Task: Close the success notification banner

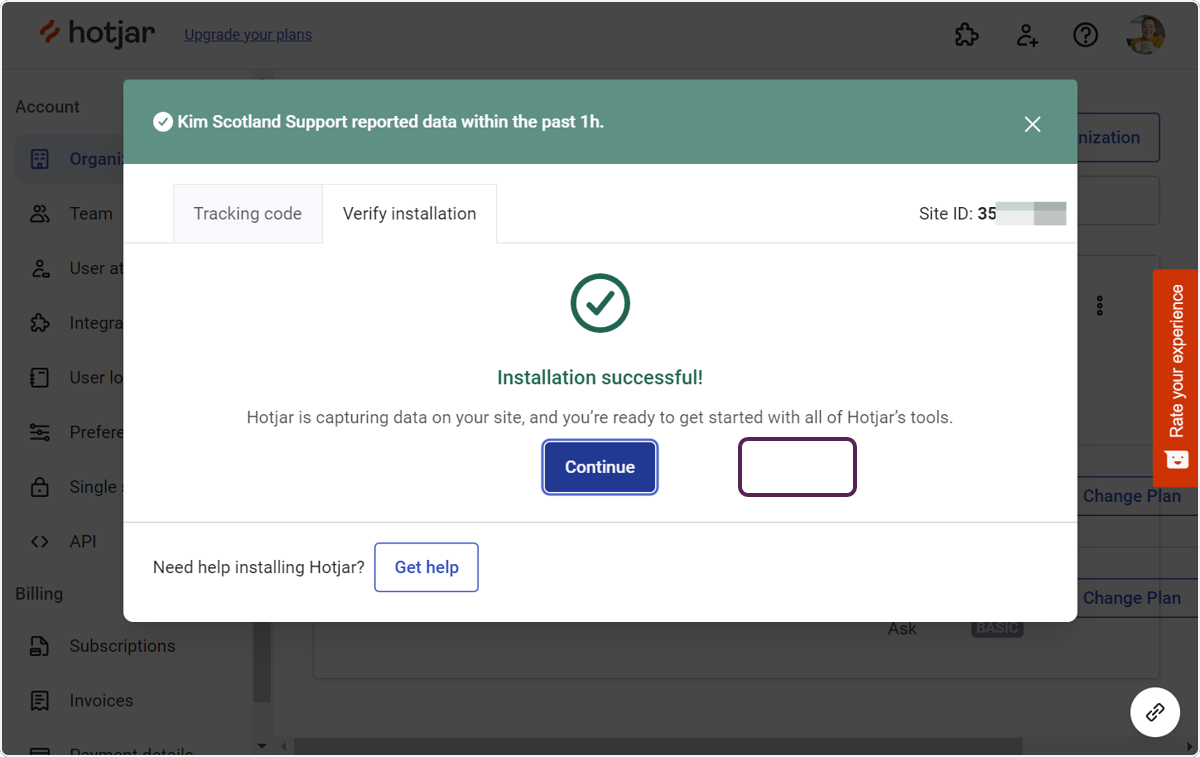Action: (1033, 124)
